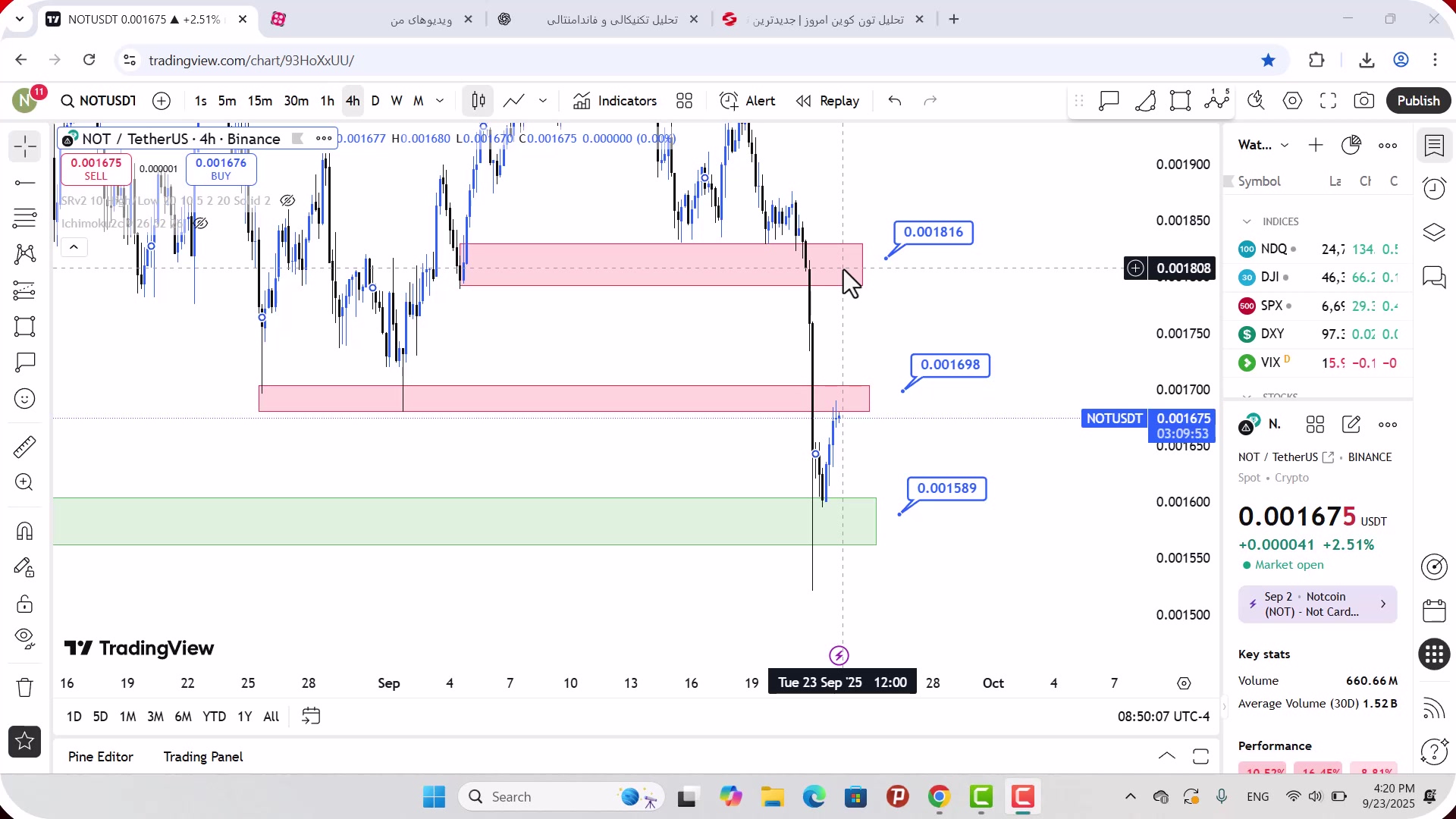1456x819 pixels.
Task: Start bar Replay mode
Action: click(x=827, y=101)
